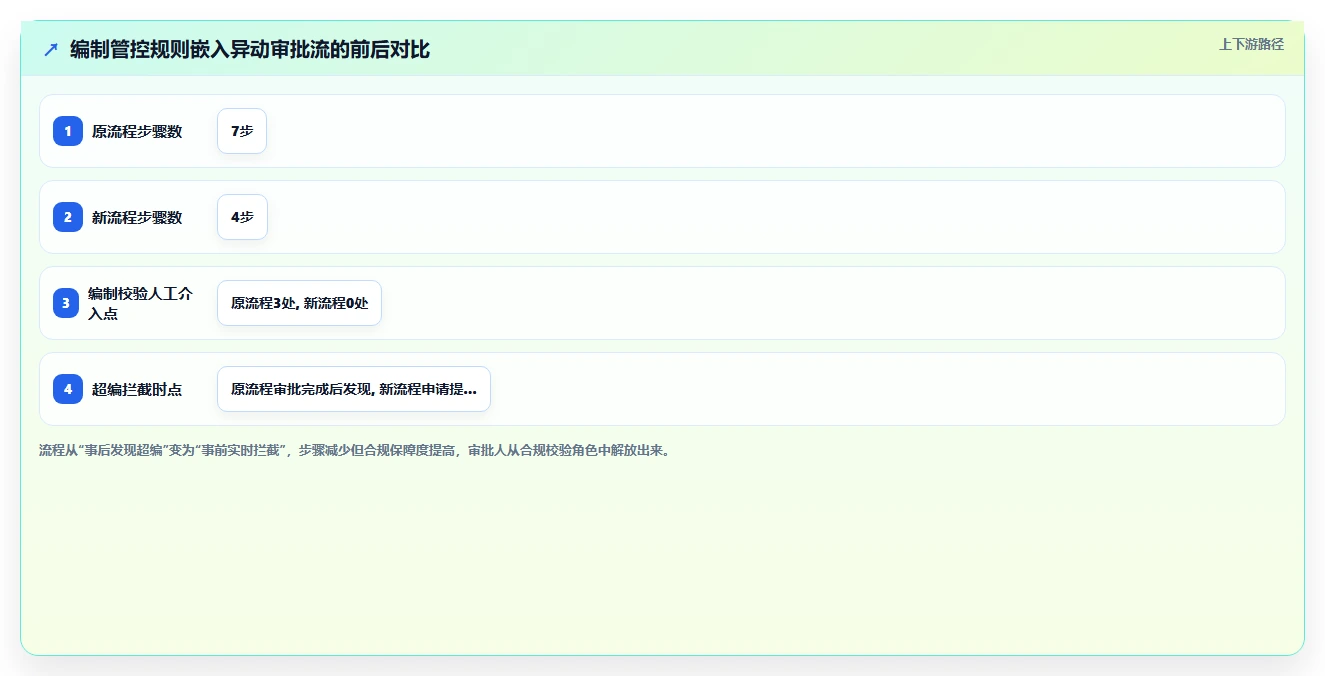The image size is (1325, 676).
Task: Select the 4步 value chip
Action: 242,217
